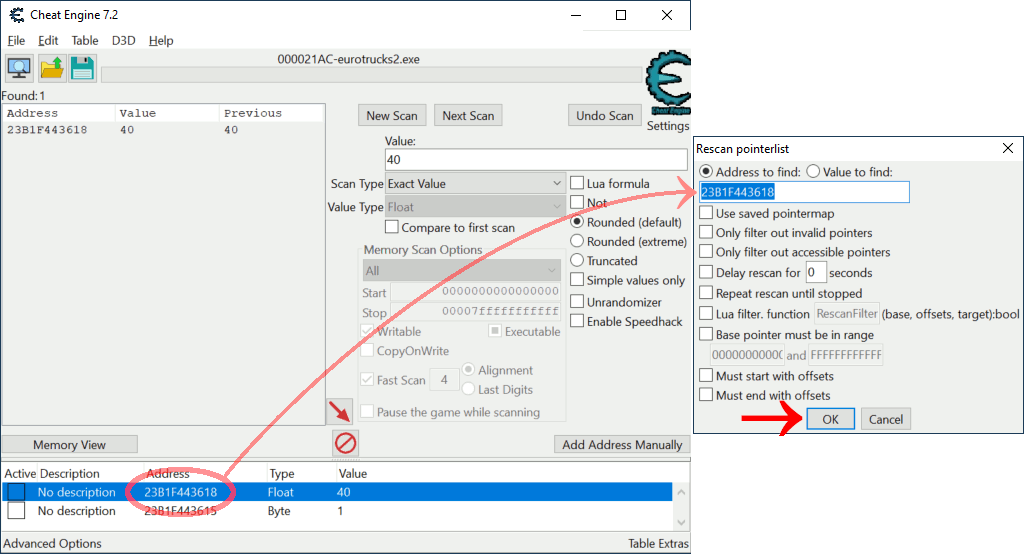Image resolution: width=1024 pixels, height=554 pixels.
Task: Check Only filter out accessible pointers
Action: pyautogui.click(x=706, y=252)
